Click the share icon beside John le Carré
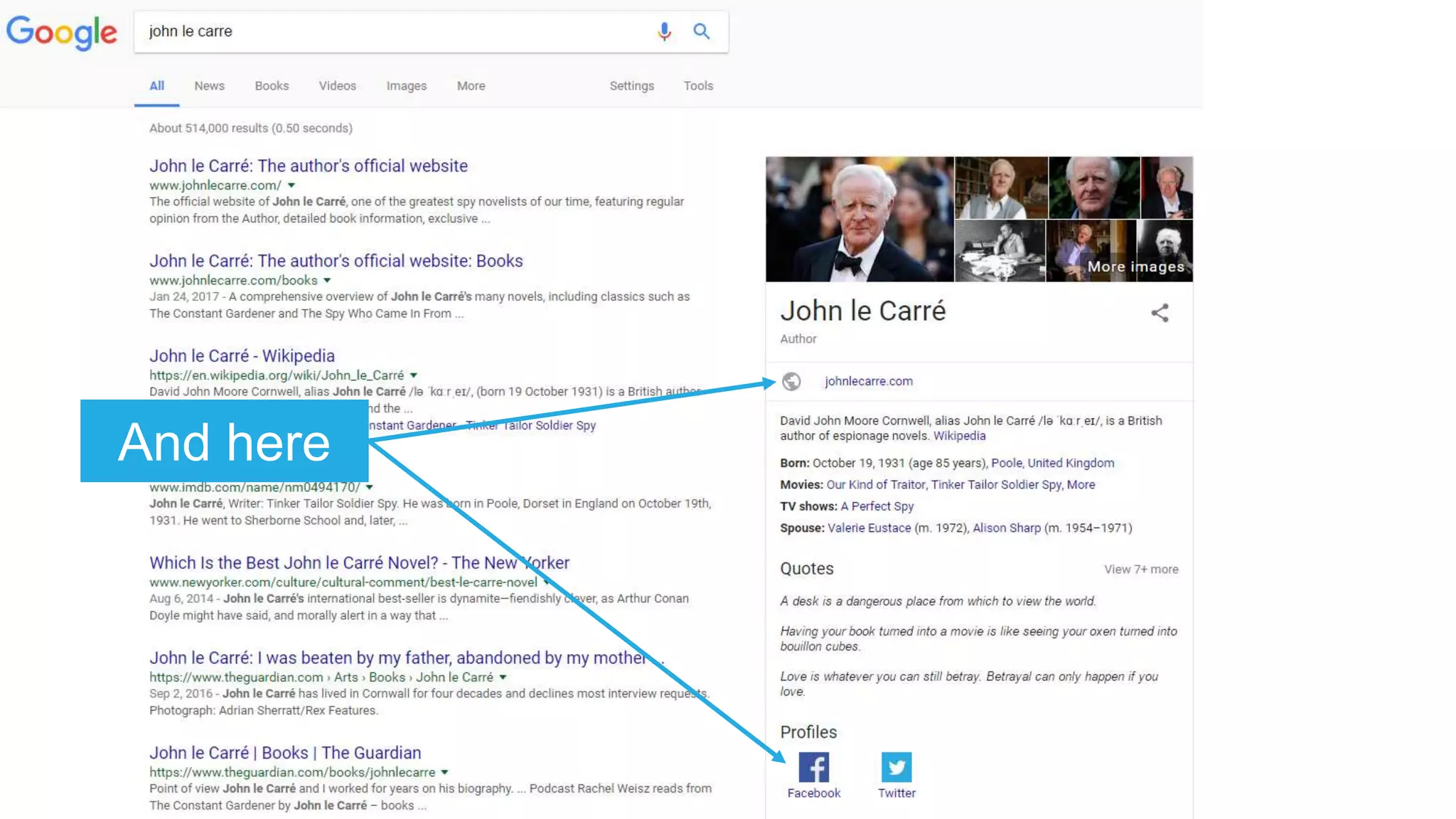 point(1160,313)
